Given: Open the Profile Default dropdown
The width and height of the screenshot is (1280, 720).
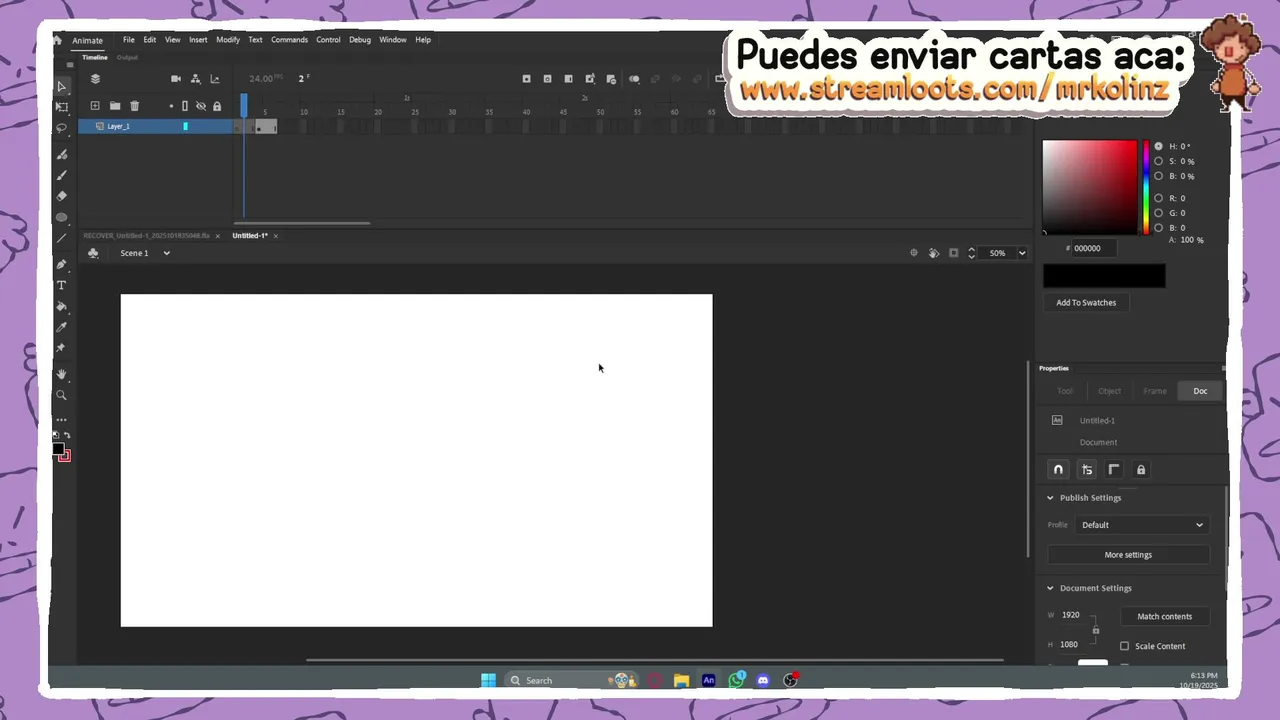Looking at the screenshot, I should coord(1142,525).
